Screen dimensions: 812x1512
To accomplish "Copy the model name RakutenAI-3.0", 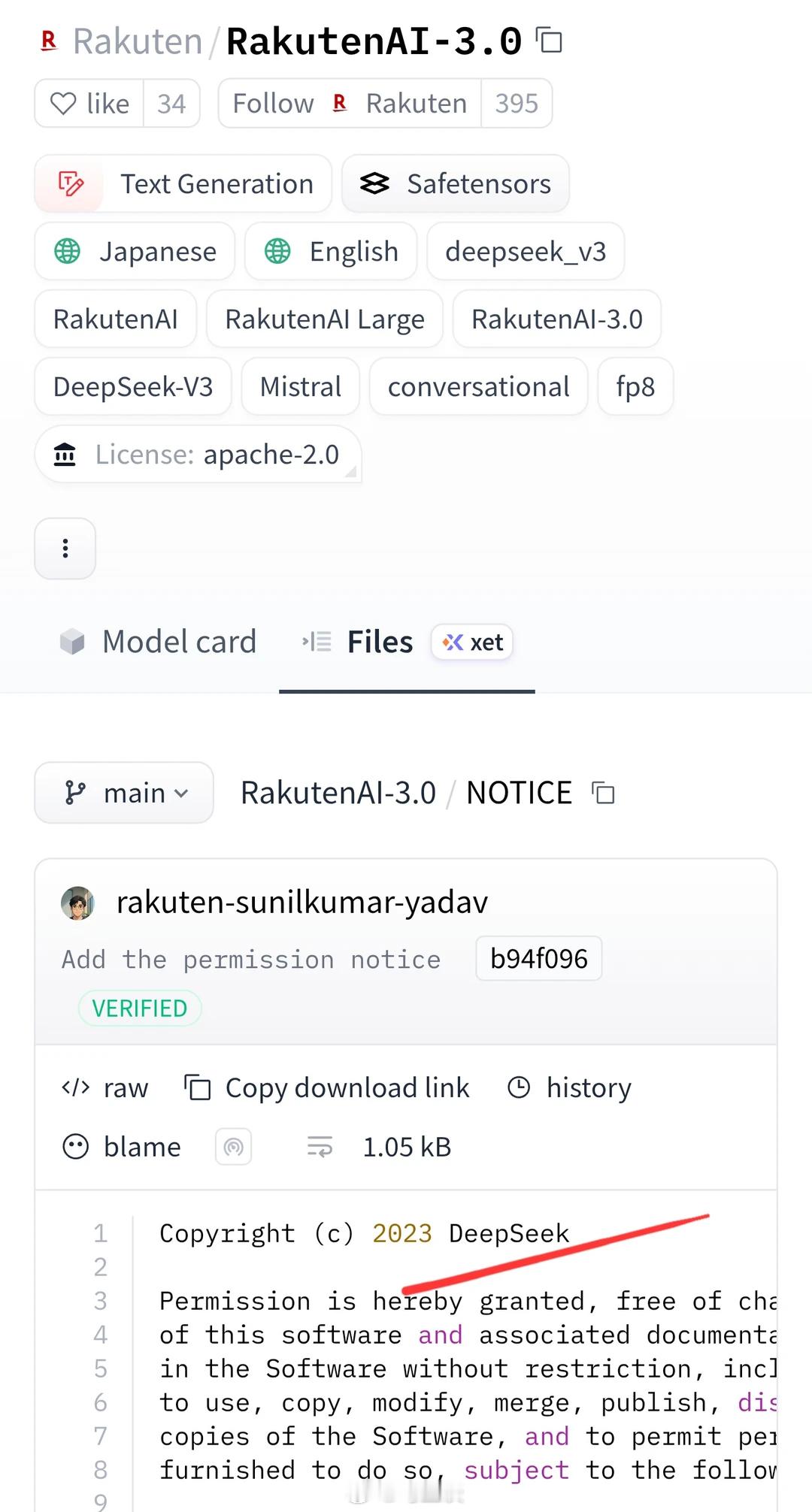I will (550, 41).
